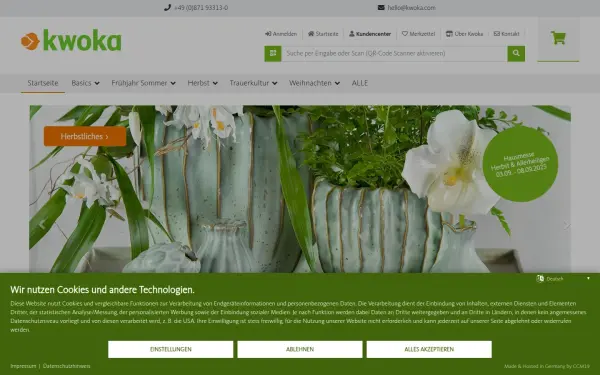
Task: Click the magnifier search button
Action: point(516,54)
